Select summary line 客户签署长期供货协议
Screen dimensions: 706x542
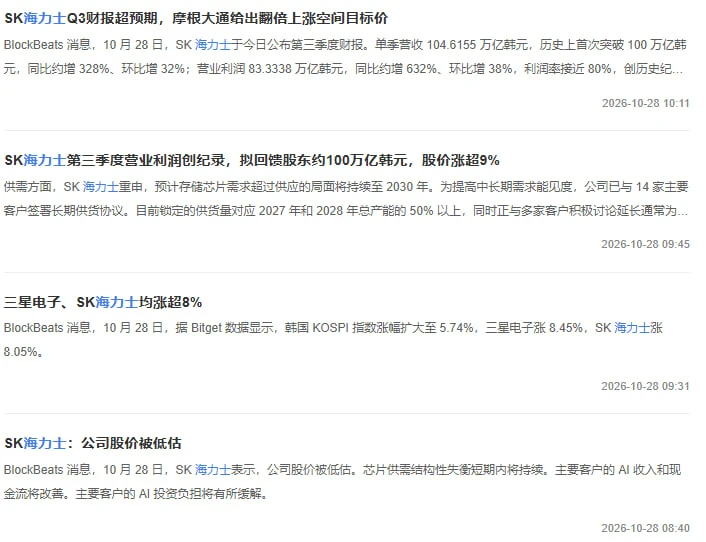pyautogui.click(x=345, y=210)
